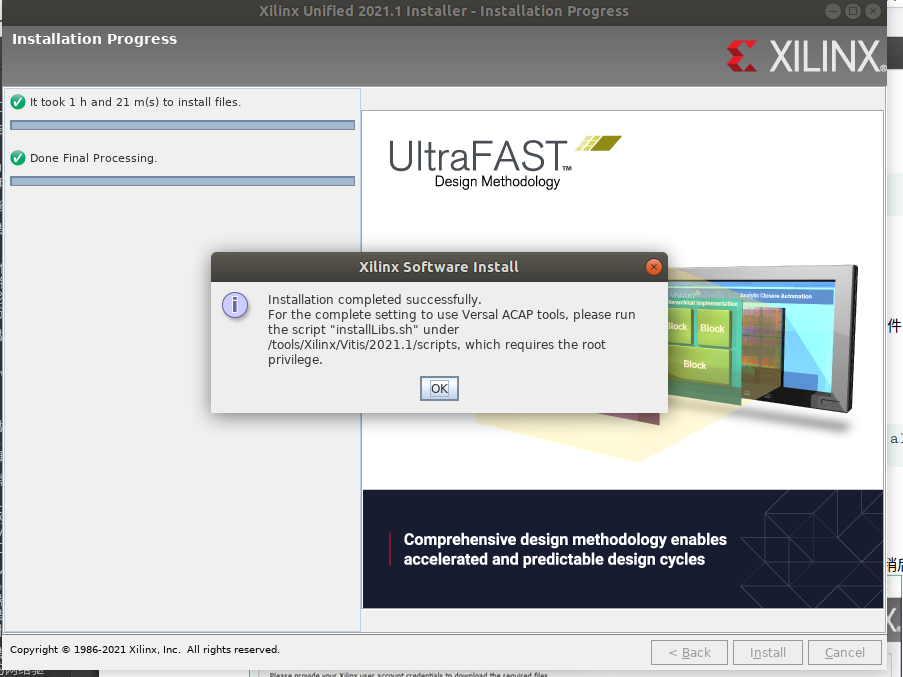Click OK in the Xilinx Software Install dialog
Viewport: 903px width, 677px height.
pyautogui.click(x=439, y=389)
